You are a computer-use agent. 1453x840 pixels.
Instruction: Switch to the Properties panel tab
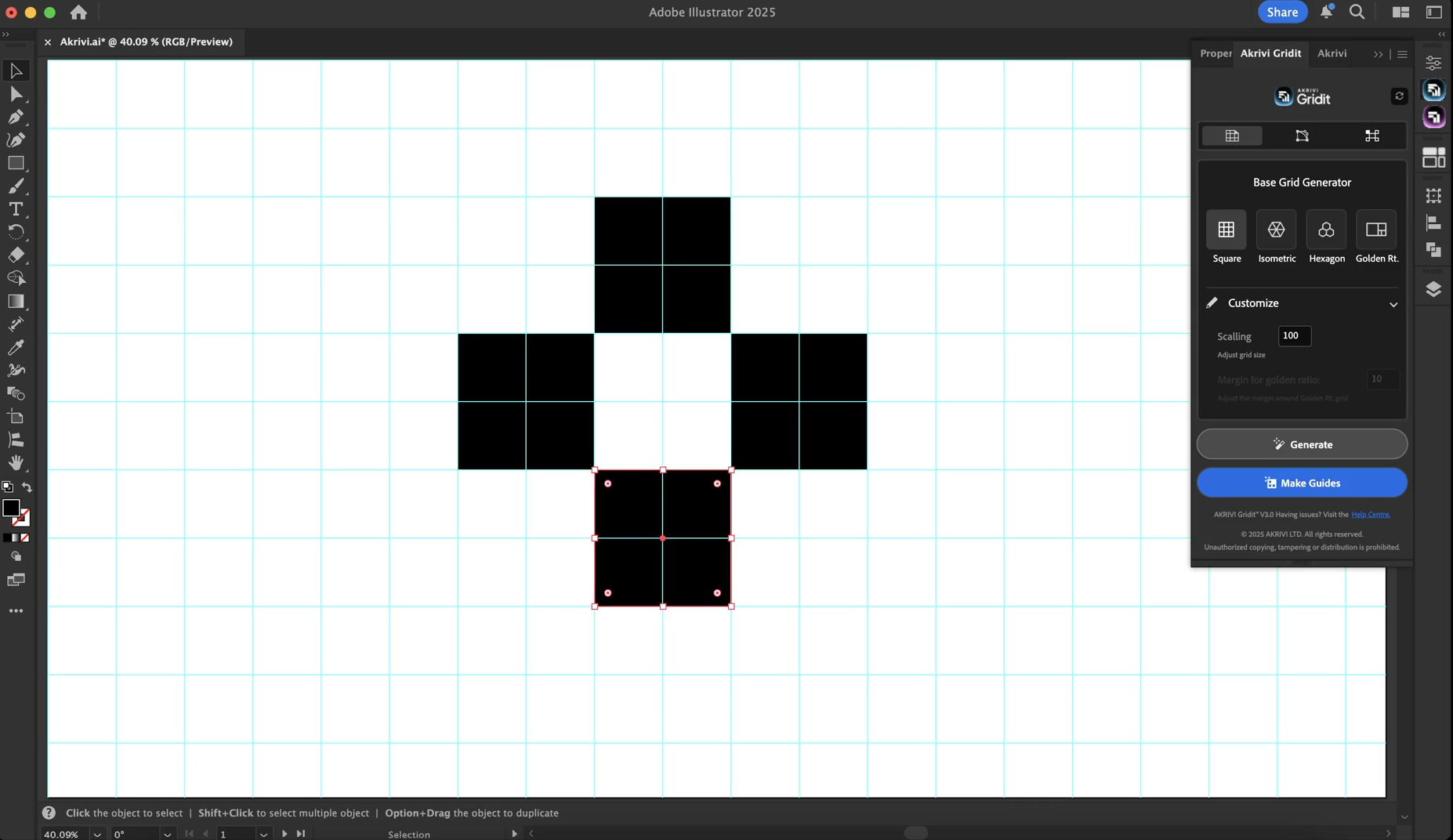click(1216, 53)
